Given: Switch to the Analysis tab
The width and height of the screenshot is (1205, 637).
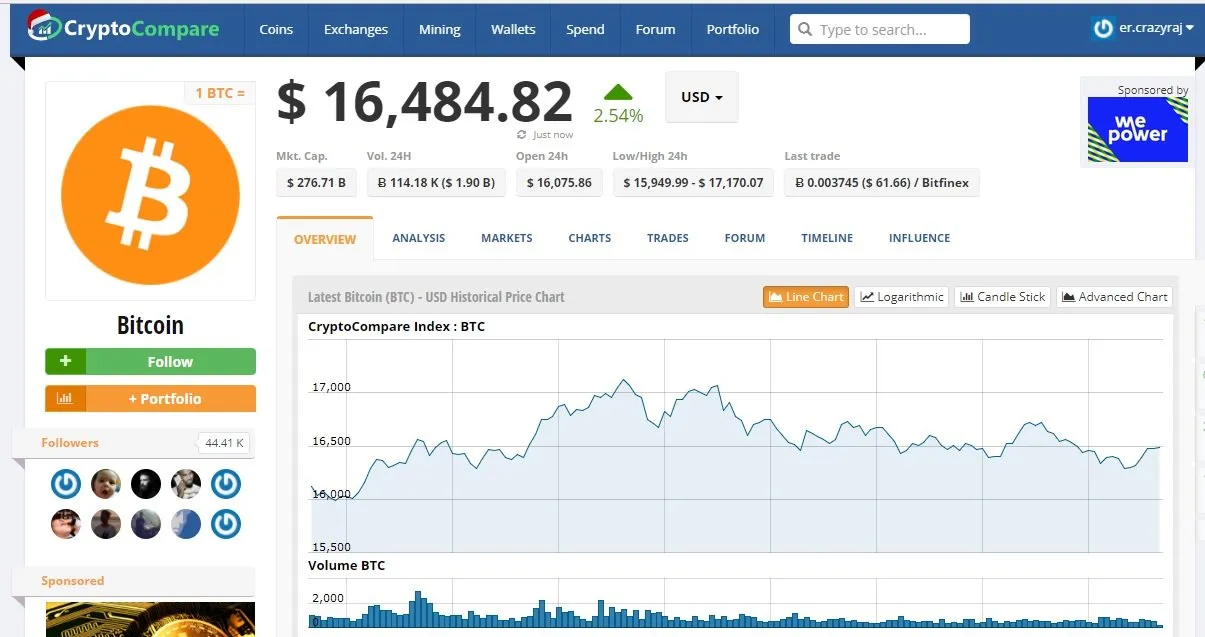Looking at the screenshot, I should tap(419, 238).
